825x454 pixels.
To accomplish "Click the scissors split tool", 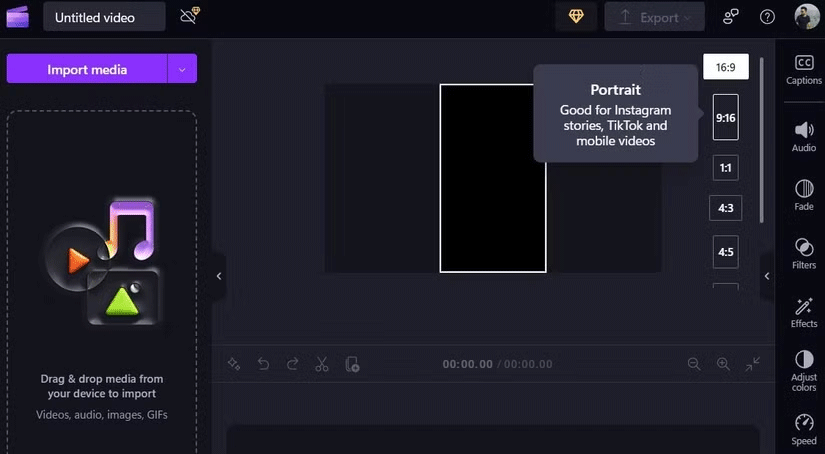I will (321, 364).
